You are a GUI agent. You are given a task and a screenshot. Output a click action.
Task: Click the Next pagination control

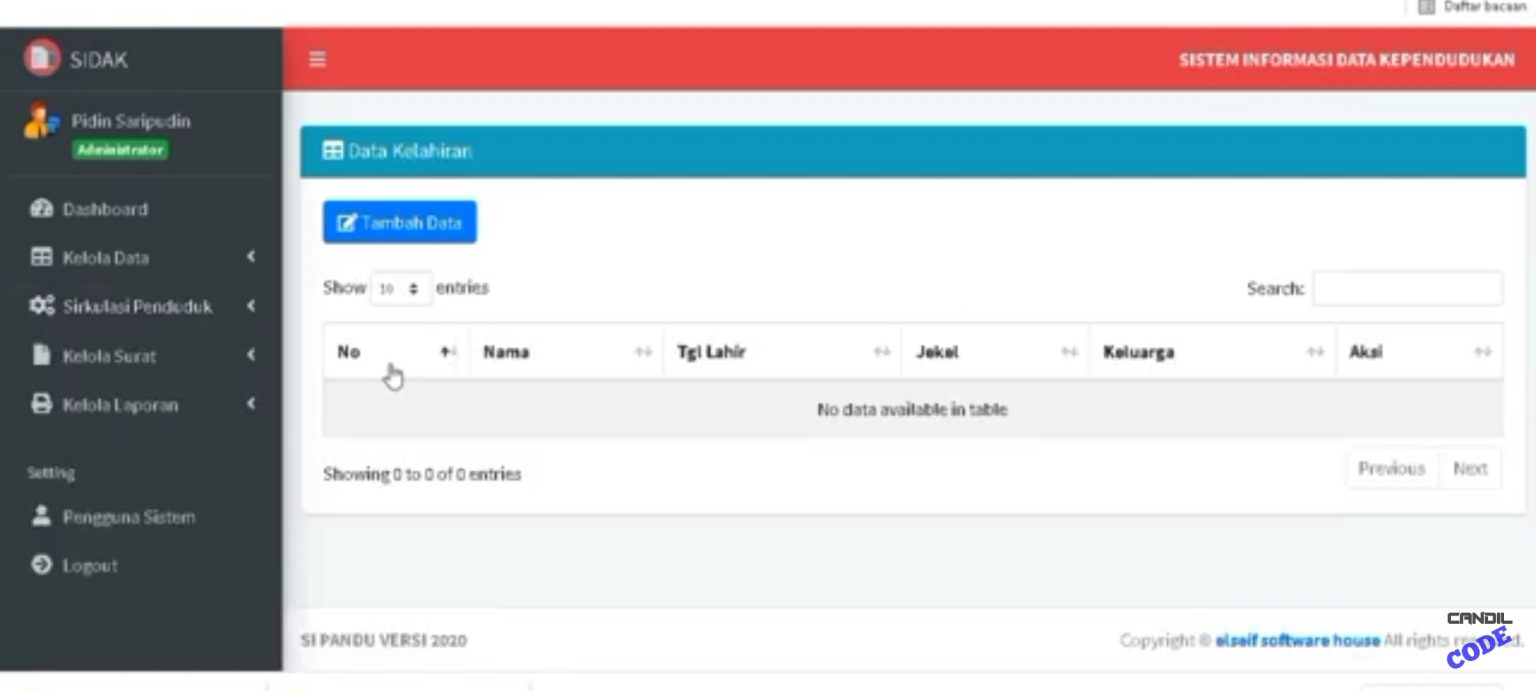(1469, 468)
